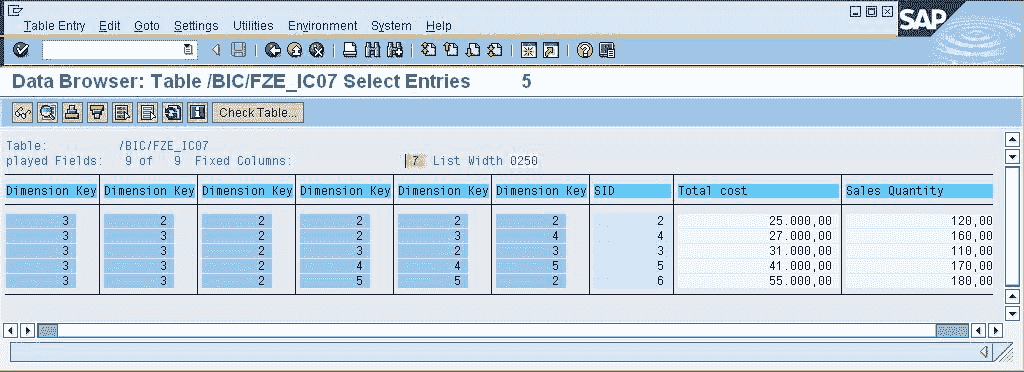1024x372 pixels.
Task: Select the Total cost cell 41.000,00
Action: (x=756, y=266)
